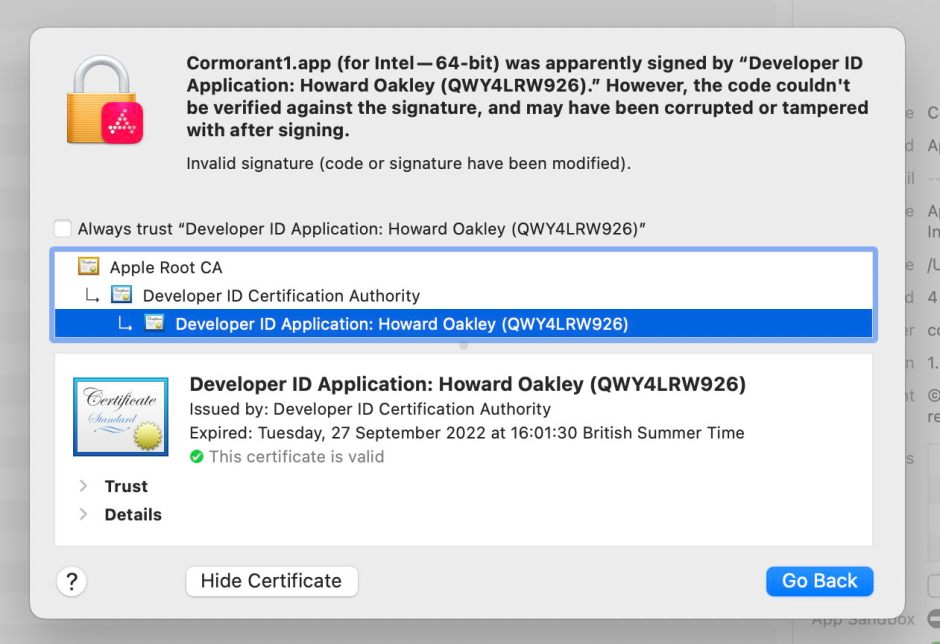
Task: Click the divider handle below the certificate chain
Action: click(x=463, y=345)
